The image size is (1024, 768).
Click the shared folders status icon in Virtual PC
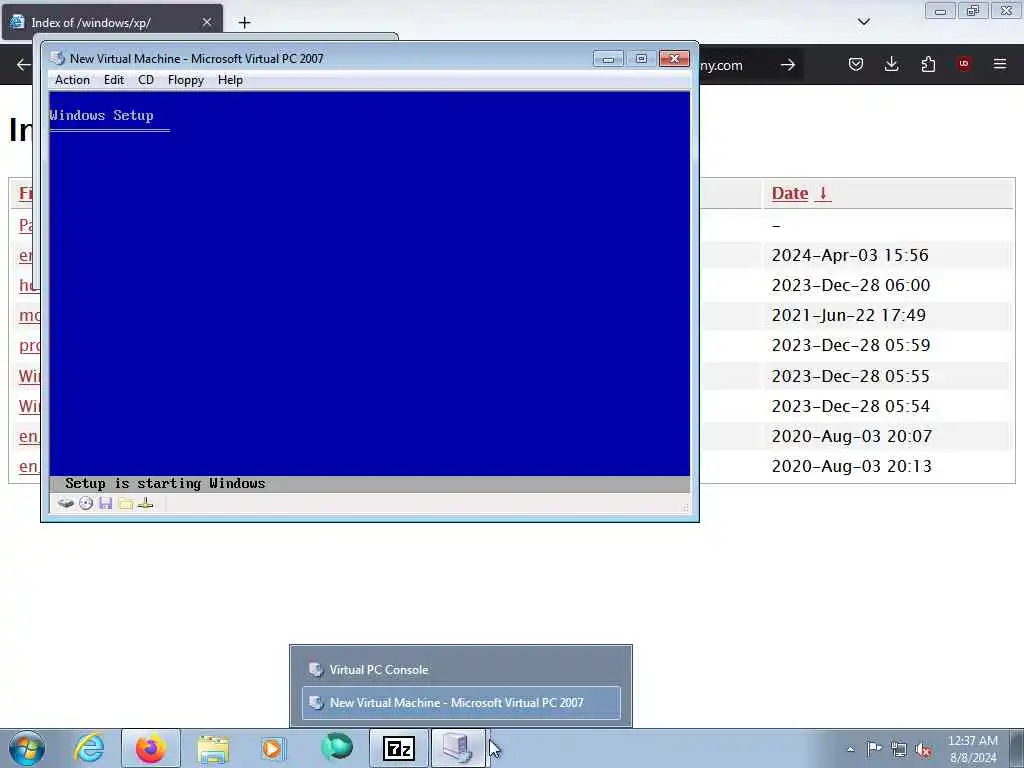pos(126,504)
